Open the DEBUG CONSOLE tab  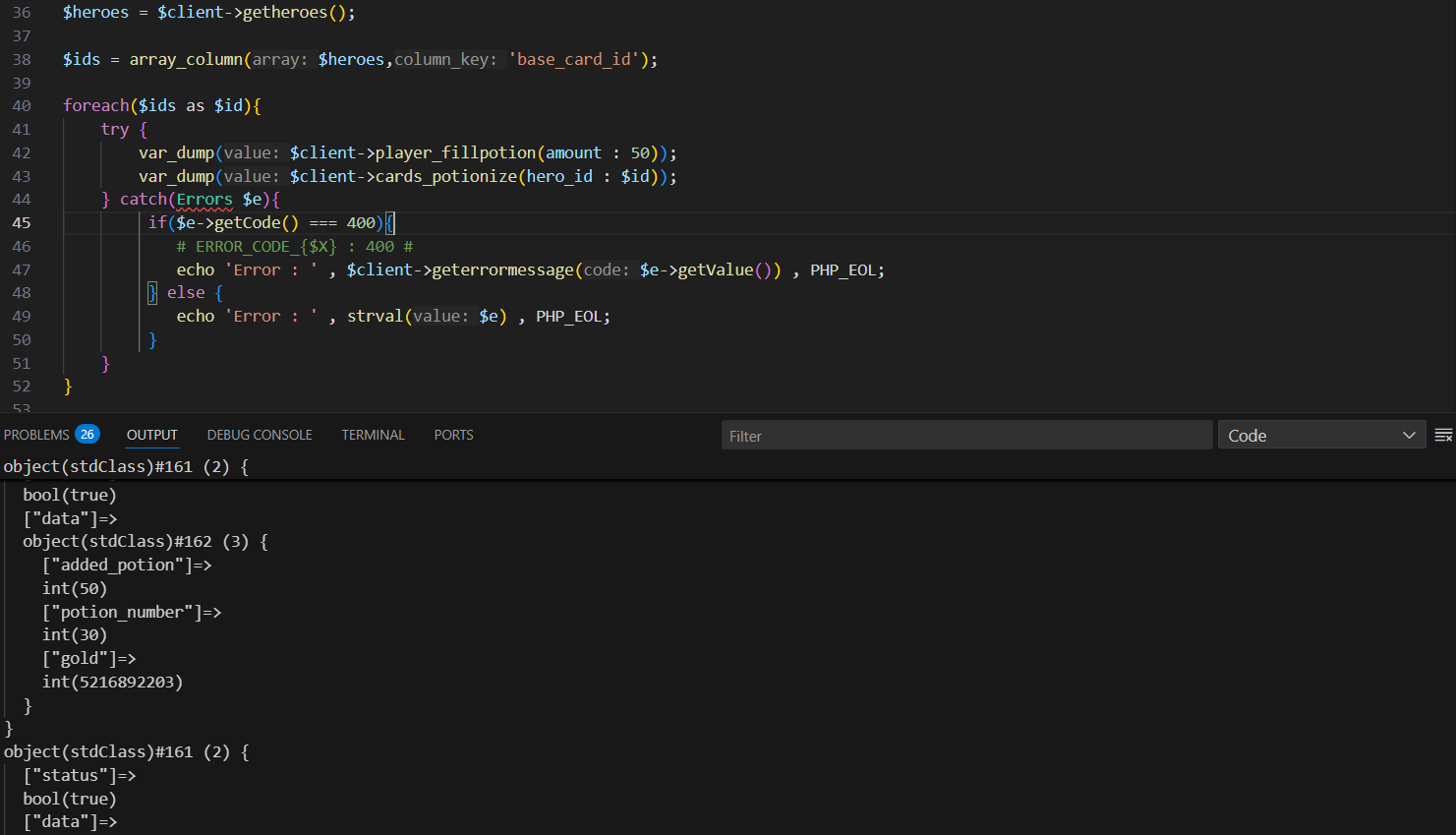tap(260, 435)
